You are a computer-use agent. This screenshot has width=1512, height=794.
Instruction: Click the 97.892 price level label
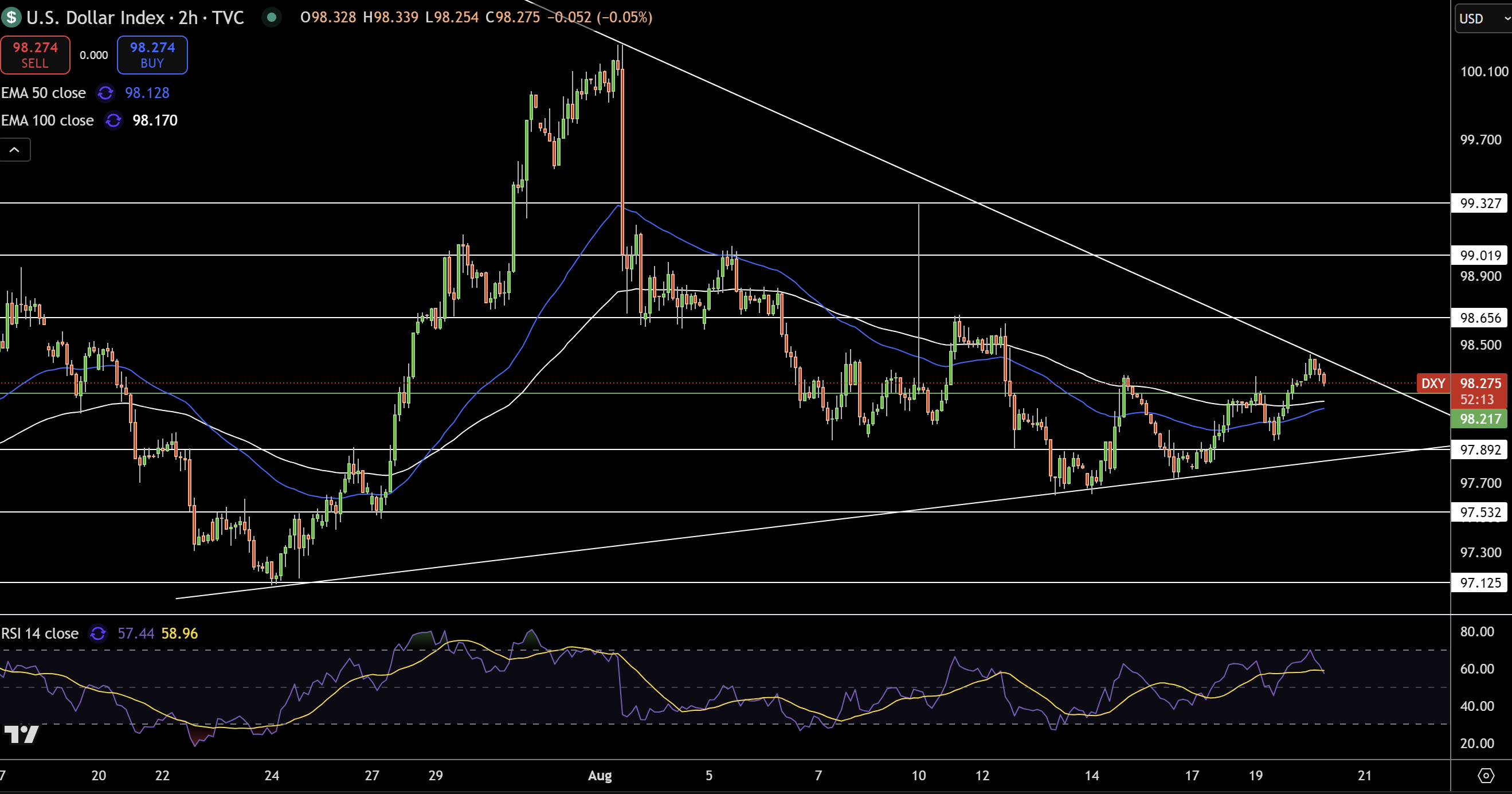(x=1480, y=450)
